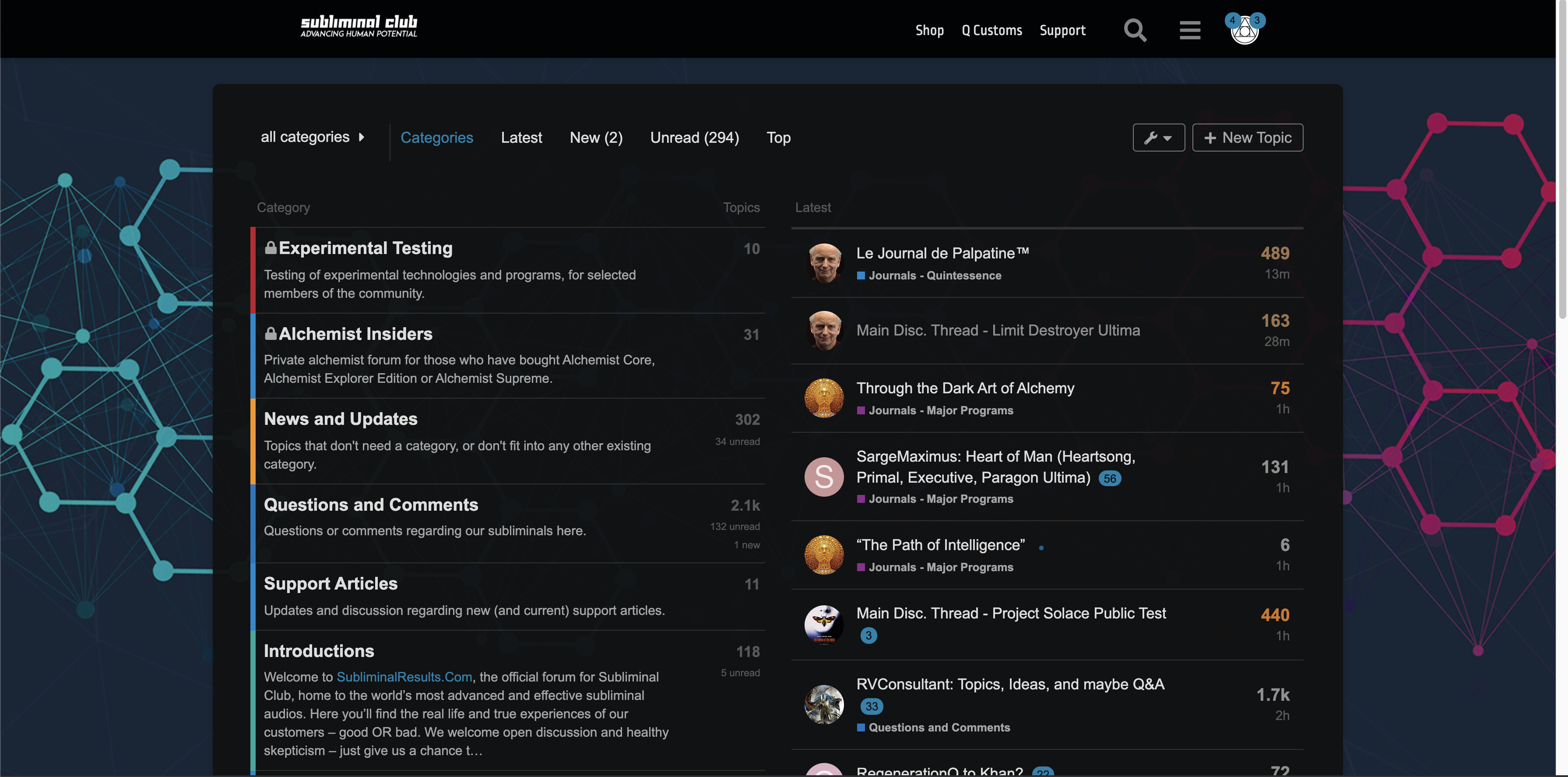The height and width of the screenshot is (777, 1568).
Task: Click the golden avatar beside Through the Dark Art
Action: [824, 398]
